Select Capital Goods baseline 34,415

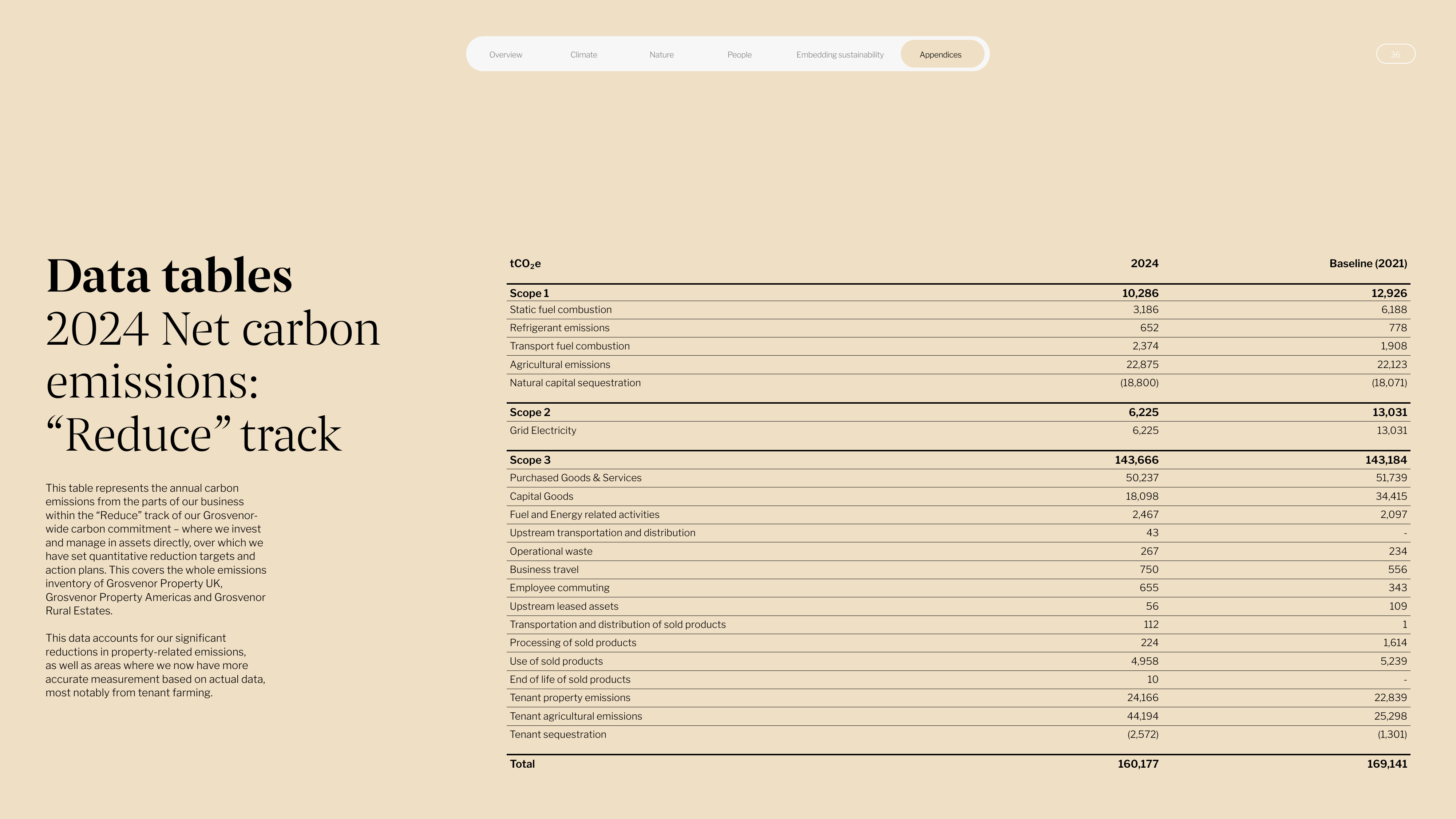coord(1391,496)
